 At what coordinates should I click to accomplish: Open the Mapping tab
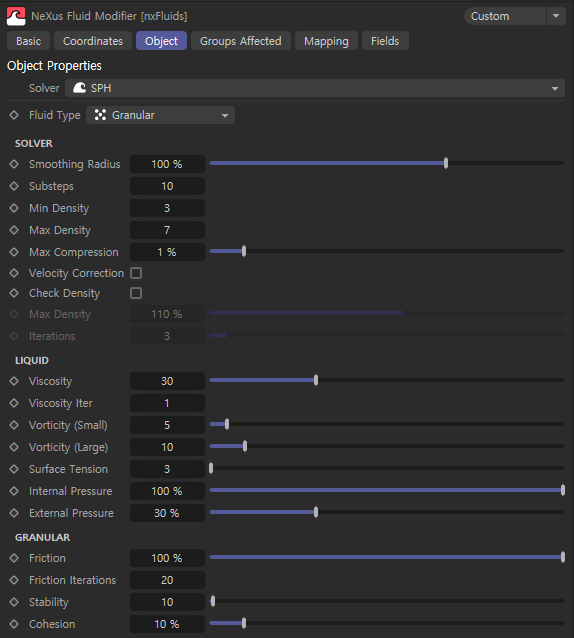326,41
